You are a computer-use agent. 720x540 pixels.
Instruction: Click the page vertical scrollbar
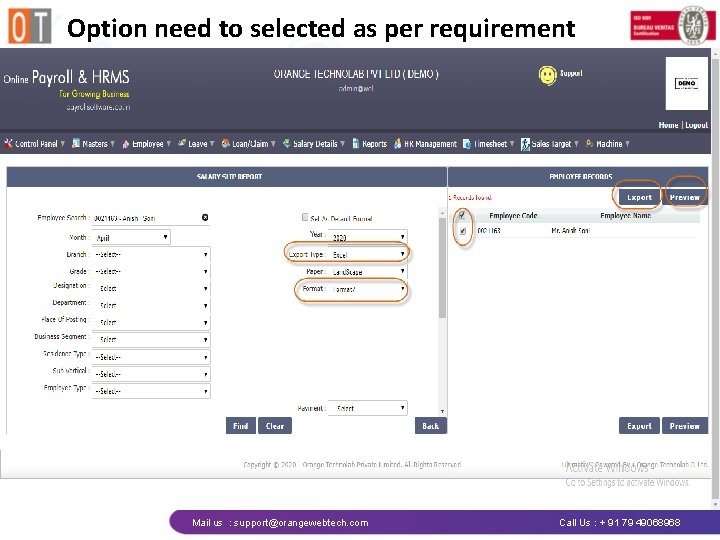(x=715, y=278)
